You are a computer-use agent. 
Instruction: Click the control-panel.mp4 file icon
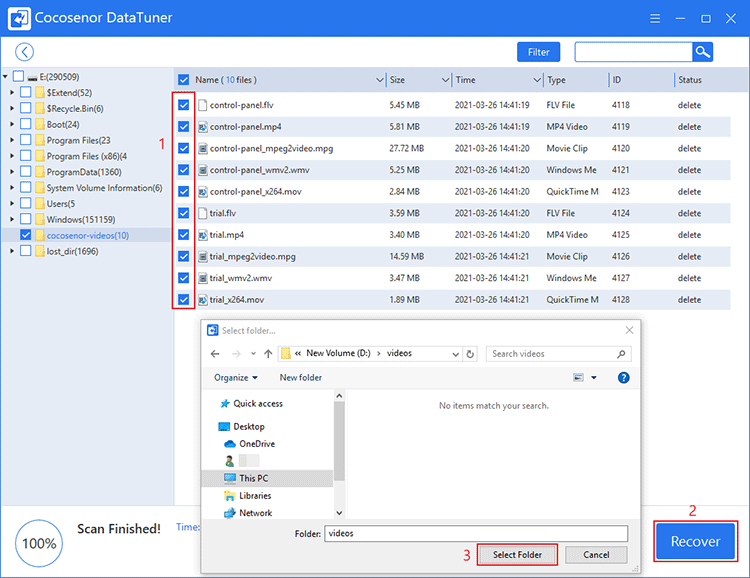(x=203, y=127)
